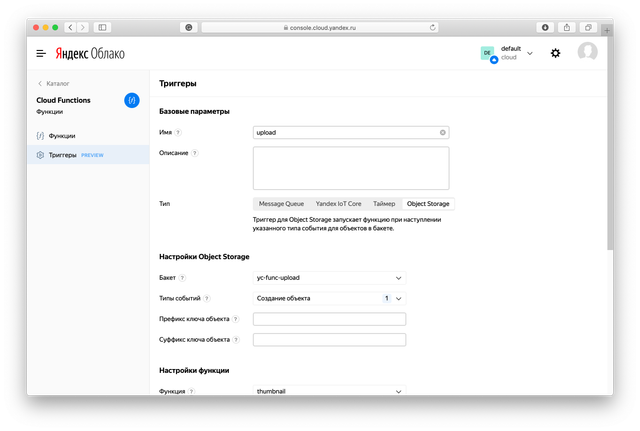Expand the Бакет dropdown showing yc-func-upload
The image size is (640, 431).
coord(329,277)
